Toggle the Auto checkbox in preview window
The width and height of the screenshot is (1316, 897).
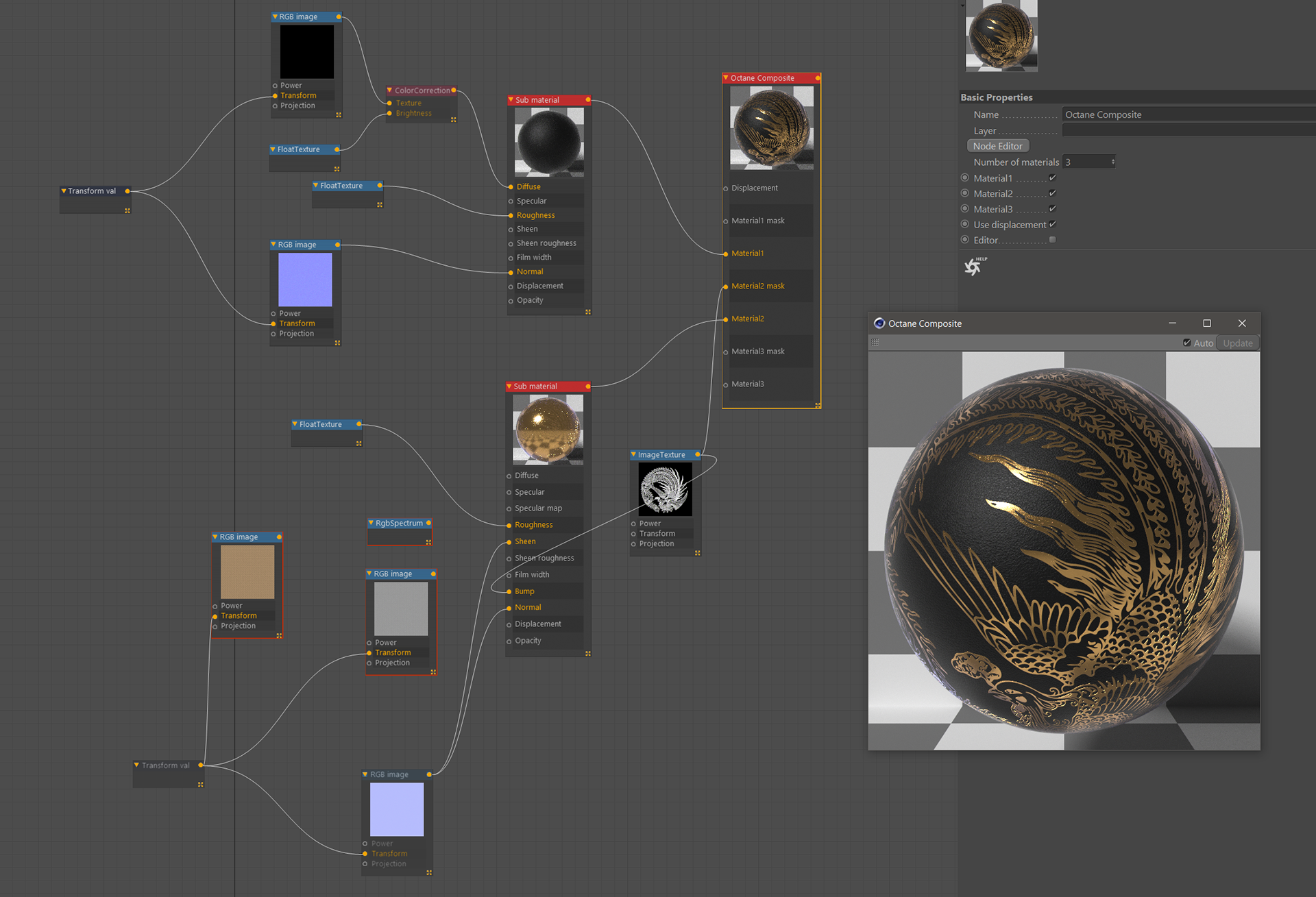pos(1187,343)
